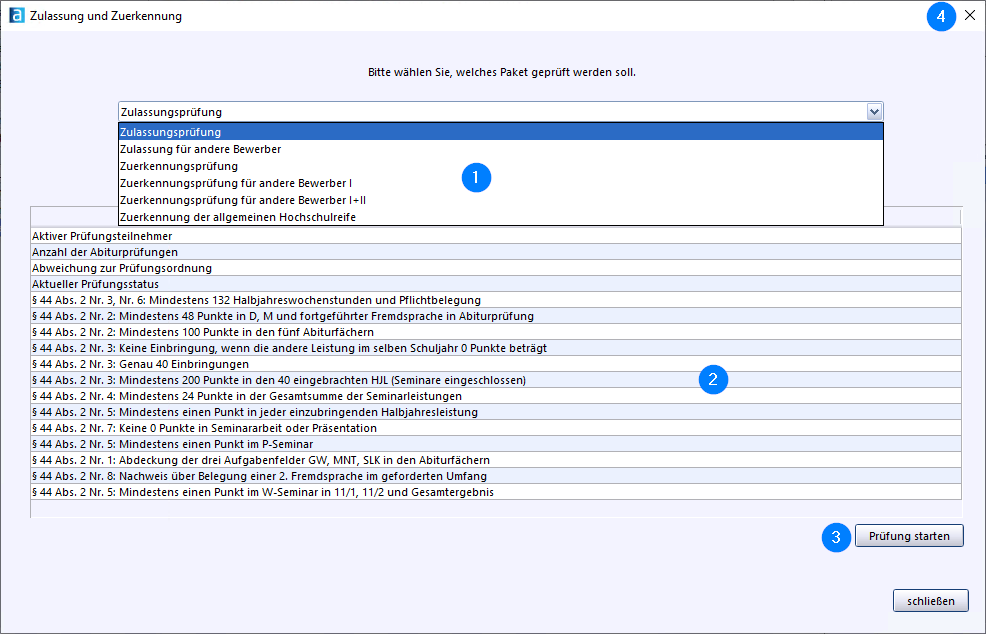This screenshot has width=986, height=634.
Task: Select row Nachweis über Belegung einer 2. Fremdsprache
Action: (x=496, y=476)
